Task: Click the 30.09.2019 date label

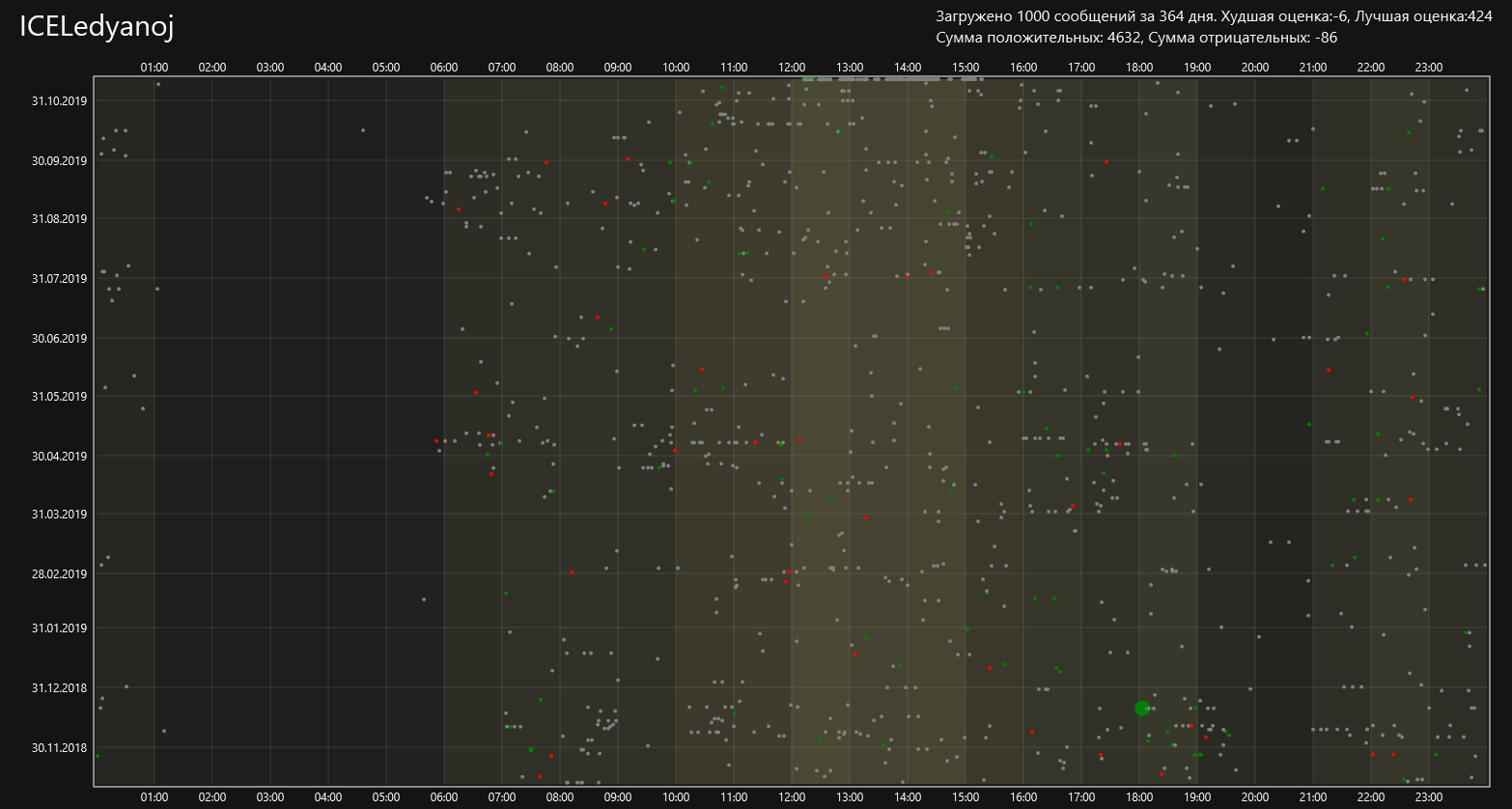Action: click(59, 160)
